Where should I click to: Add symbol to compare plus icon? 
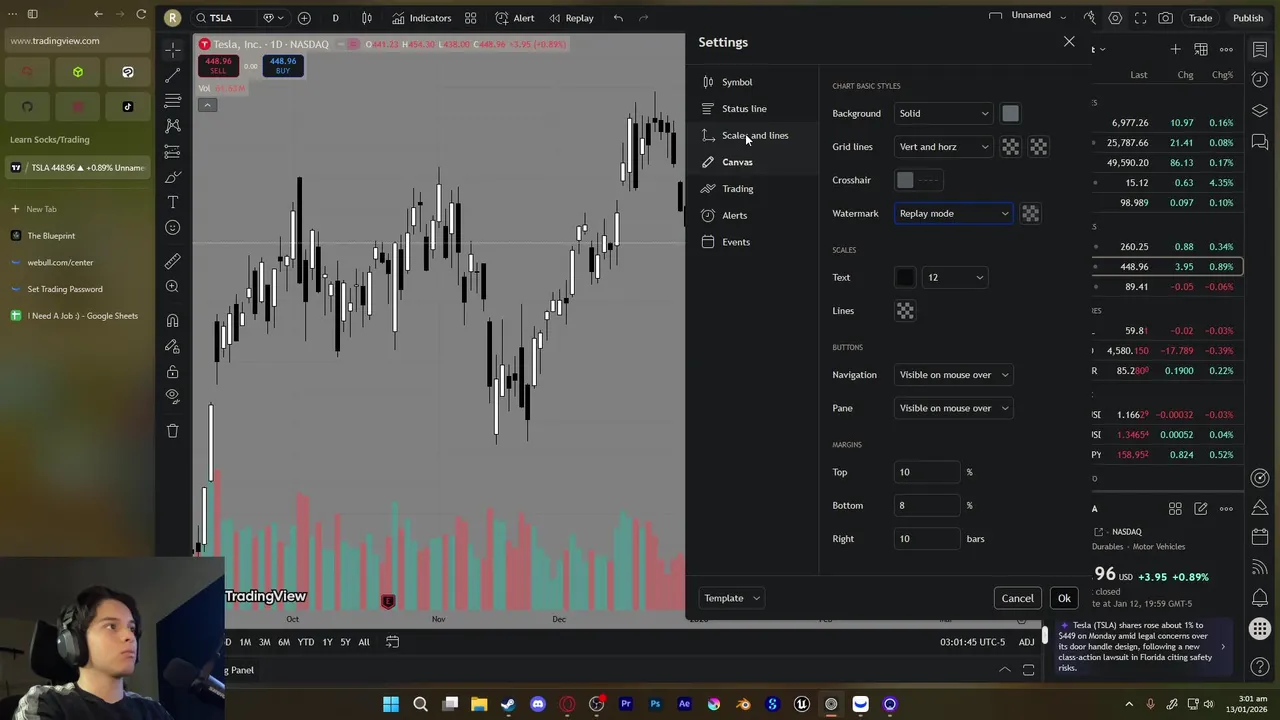[304, 18]
